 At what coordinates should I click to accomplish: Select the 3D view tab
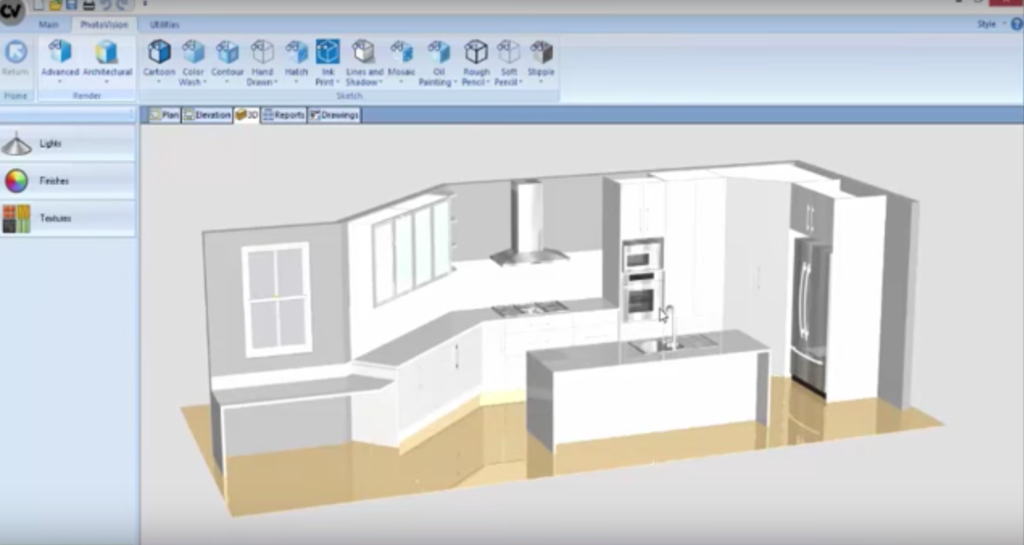[x=247, y=115]
